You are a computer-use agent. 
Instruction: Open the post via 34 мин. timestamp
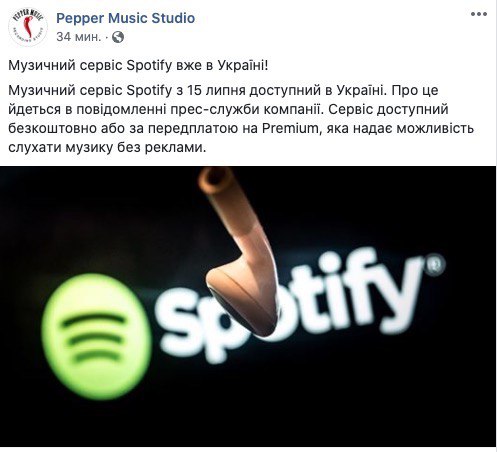[x=78, y=37]
